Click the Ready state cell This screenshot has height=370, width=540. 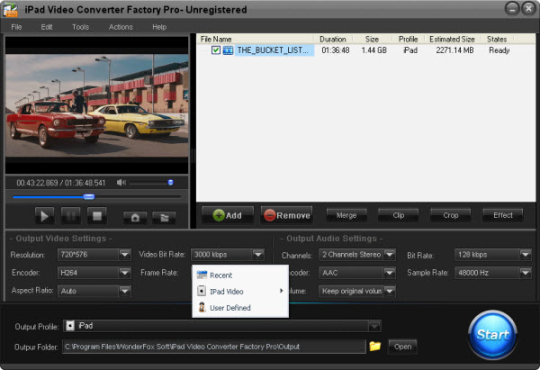499,50
